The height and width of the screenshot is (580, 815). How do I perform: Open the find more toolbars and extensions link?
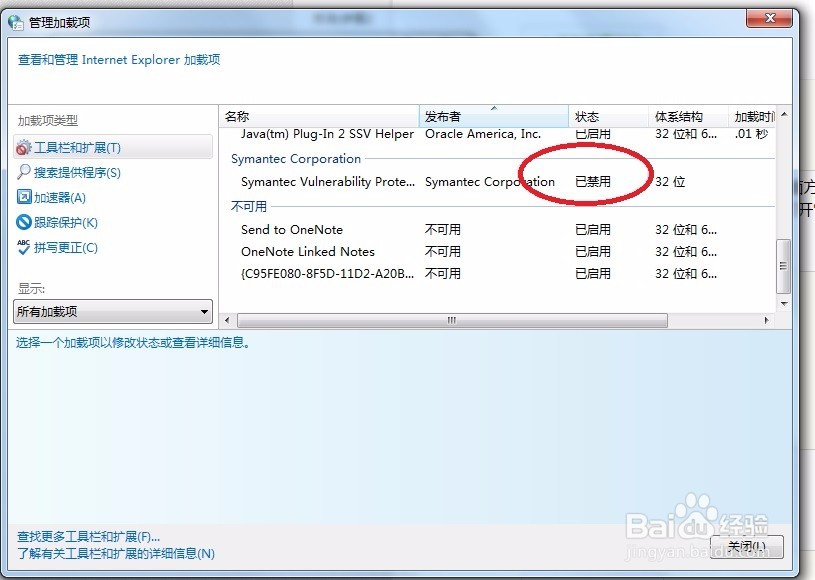[x=88, y=536]
